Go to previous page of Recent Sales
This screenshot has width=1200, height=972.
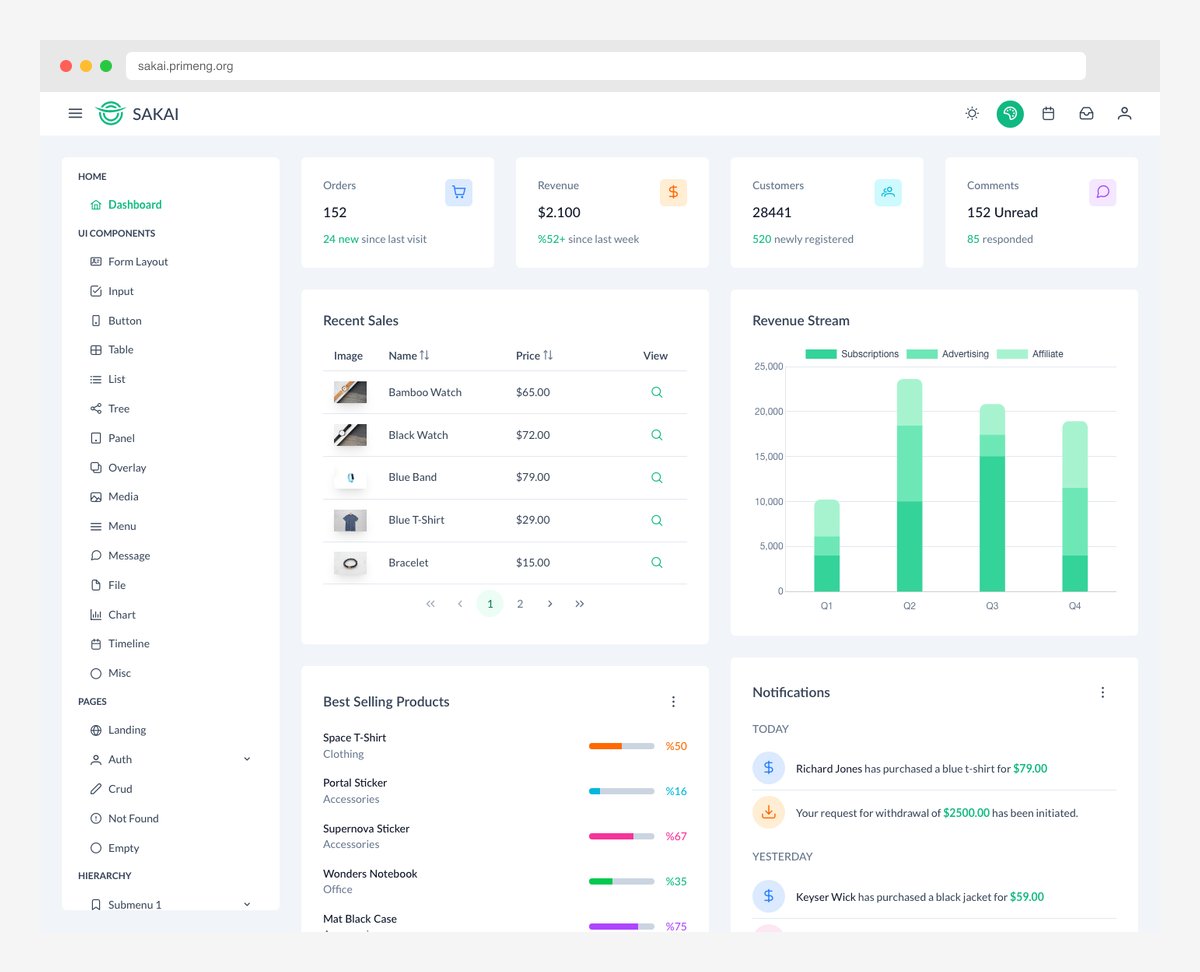point(460,604)
